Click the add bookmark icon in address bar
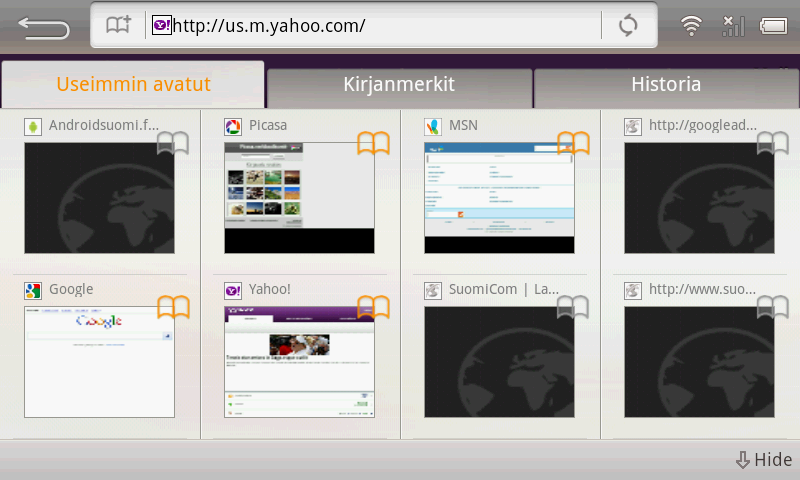This screenshot has height=480, width=800. pos(119,26)
